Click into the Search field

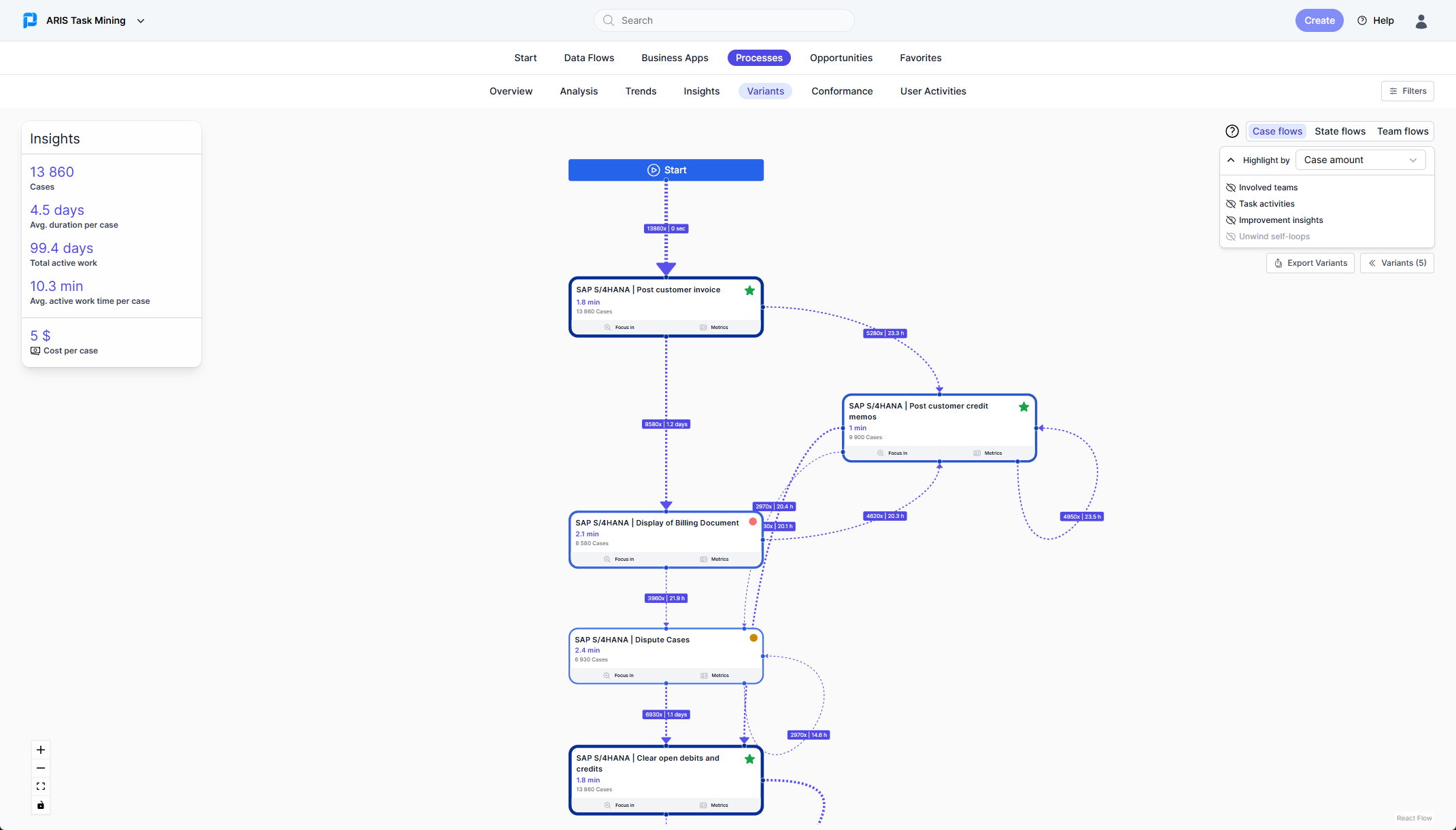[724, 20]
